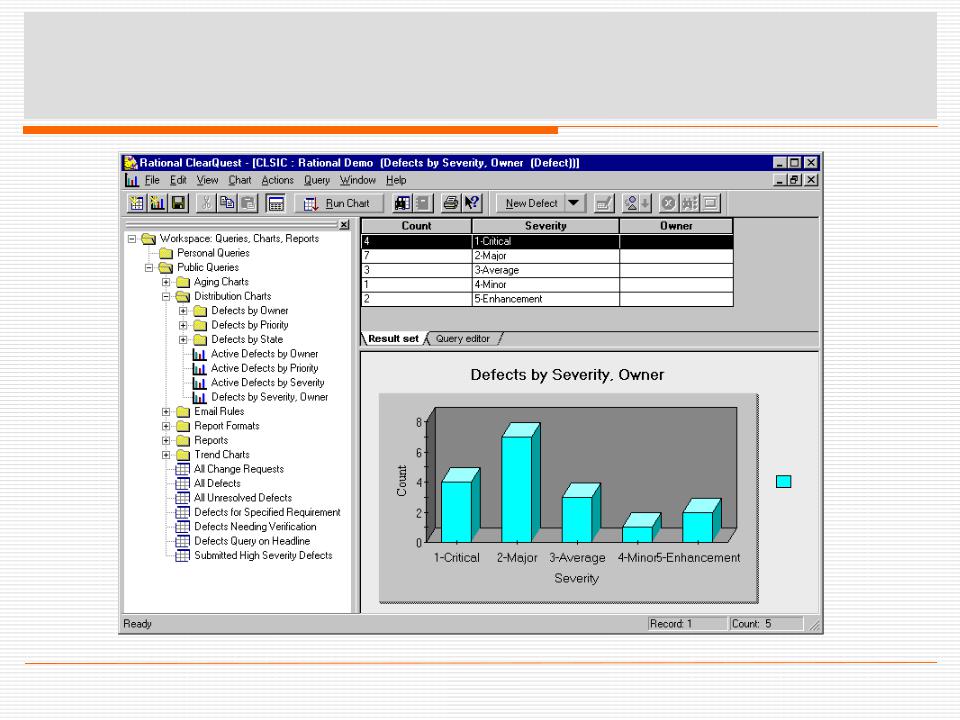
Task: Click the chart icon left of File menu
Action: pyautogui.click(x=132, y=180)
